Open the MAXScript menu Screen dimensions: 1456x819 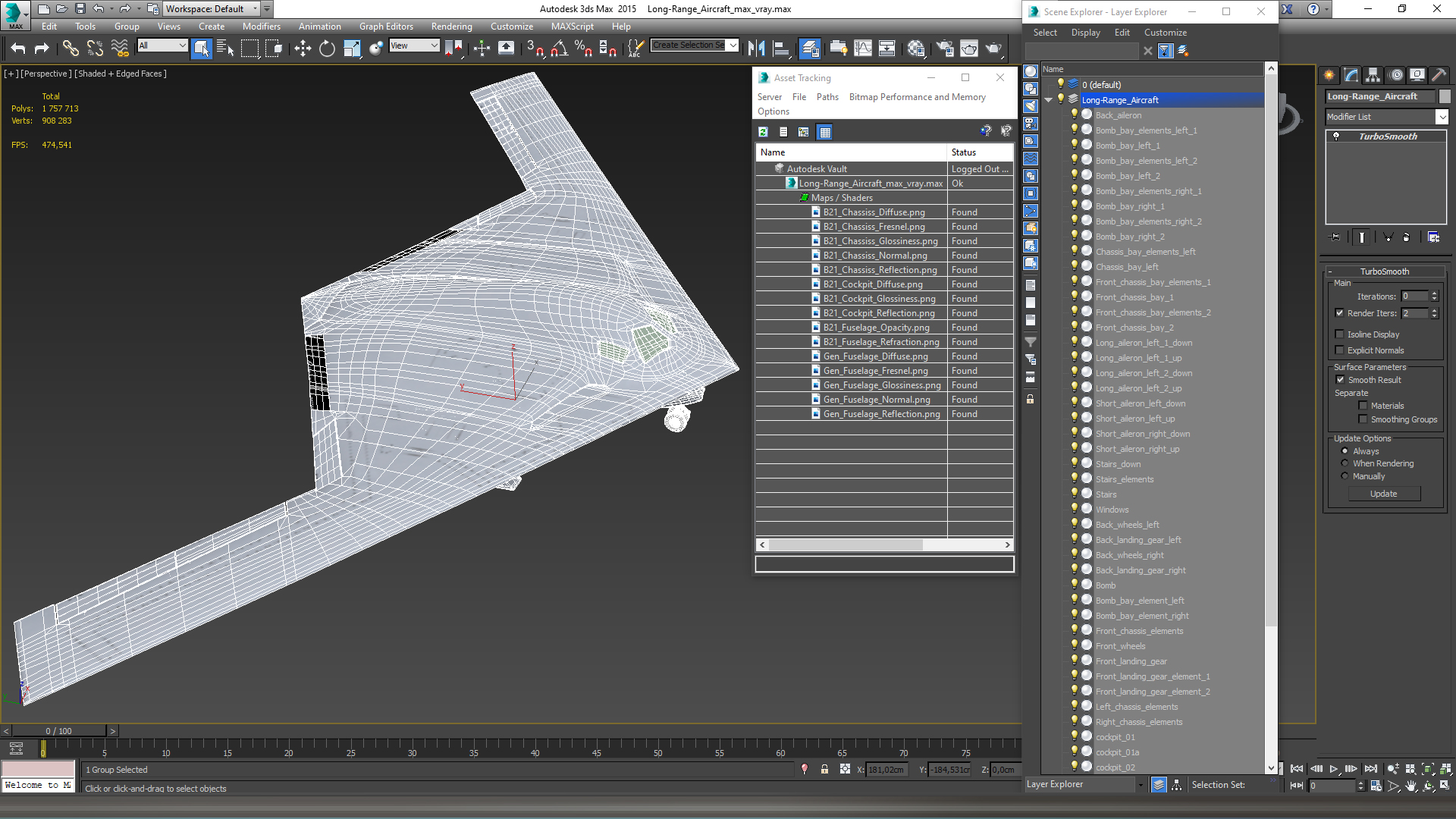[x=572, y=27]
